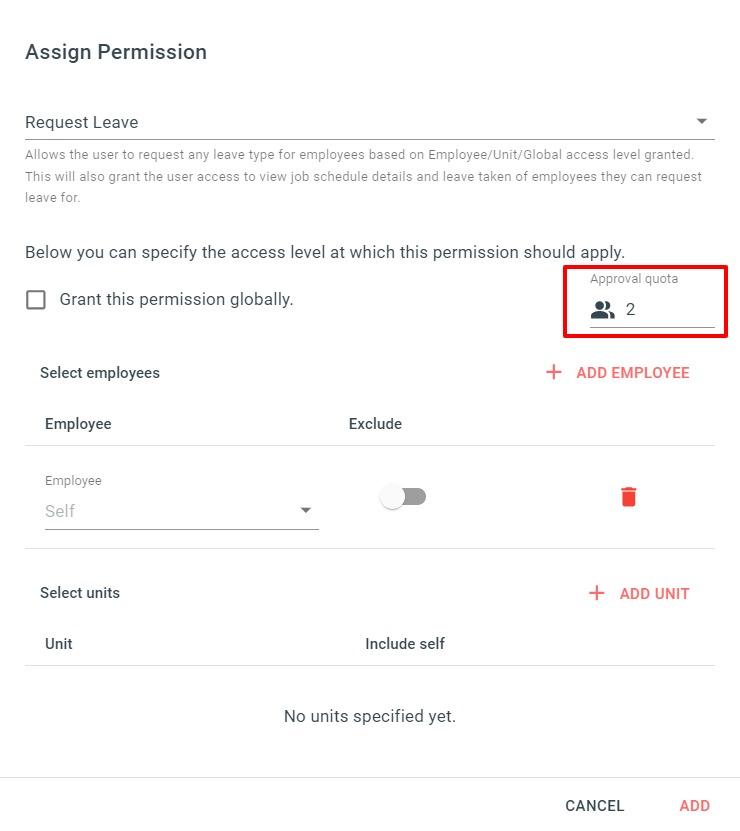Image resolution: width=740 pixels, height=831 pixels.
Task: Click the red trash delete icon
Action: pos(628,497)
